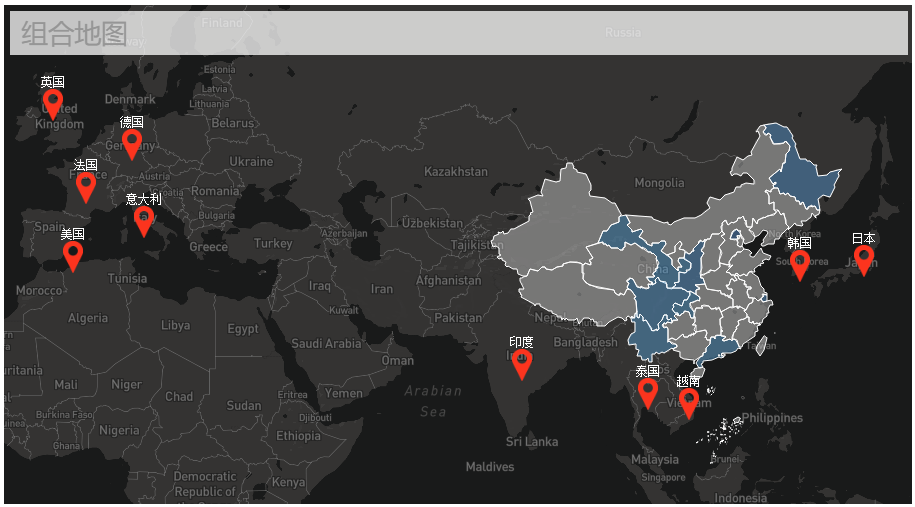Select the Denmark label
The image size is (915, 507).
click(130, 99)
